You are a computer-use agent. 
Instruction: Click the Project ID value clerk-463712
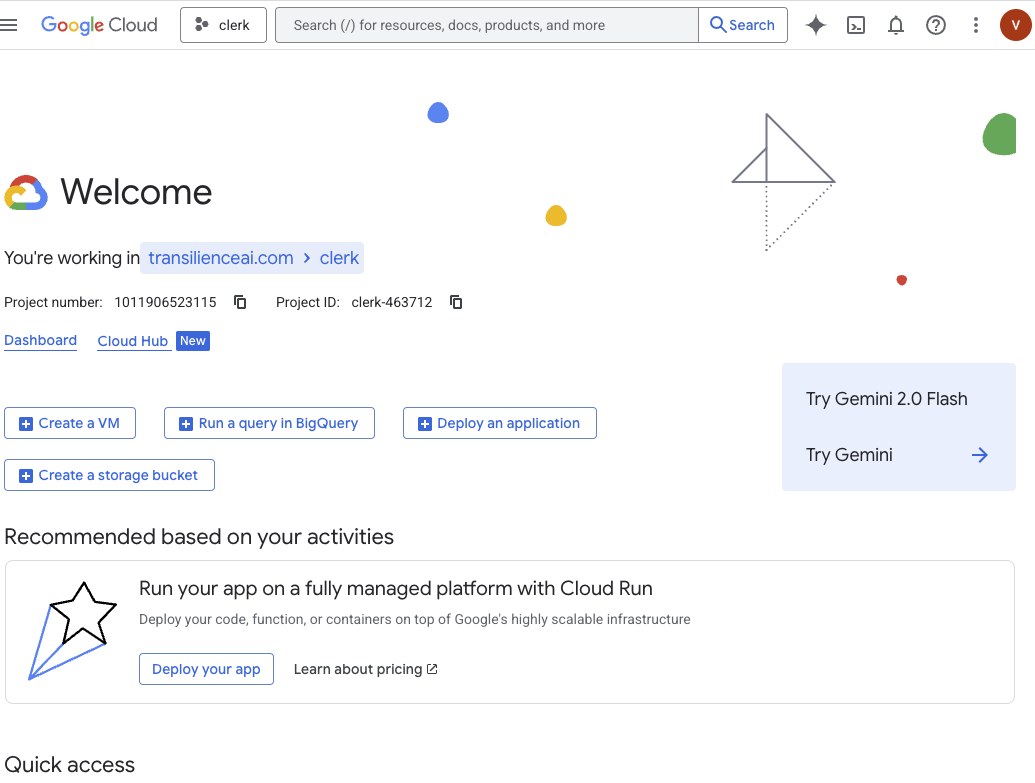391,302
